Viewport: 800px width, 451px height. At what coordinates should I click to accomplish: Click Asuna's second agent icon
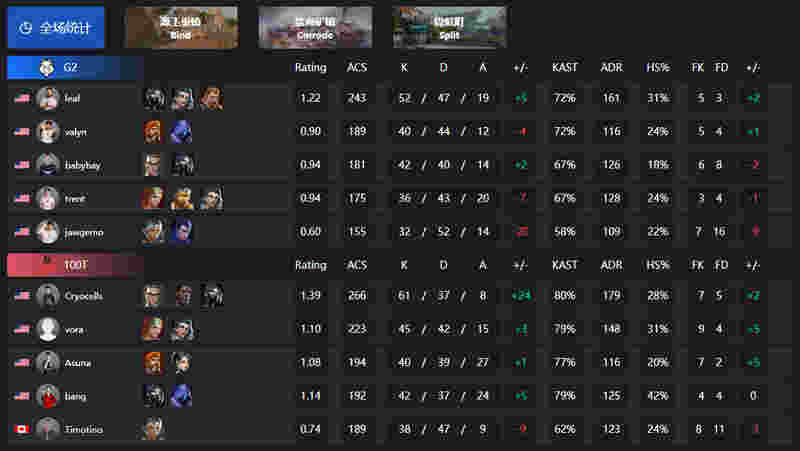point(182,362)
